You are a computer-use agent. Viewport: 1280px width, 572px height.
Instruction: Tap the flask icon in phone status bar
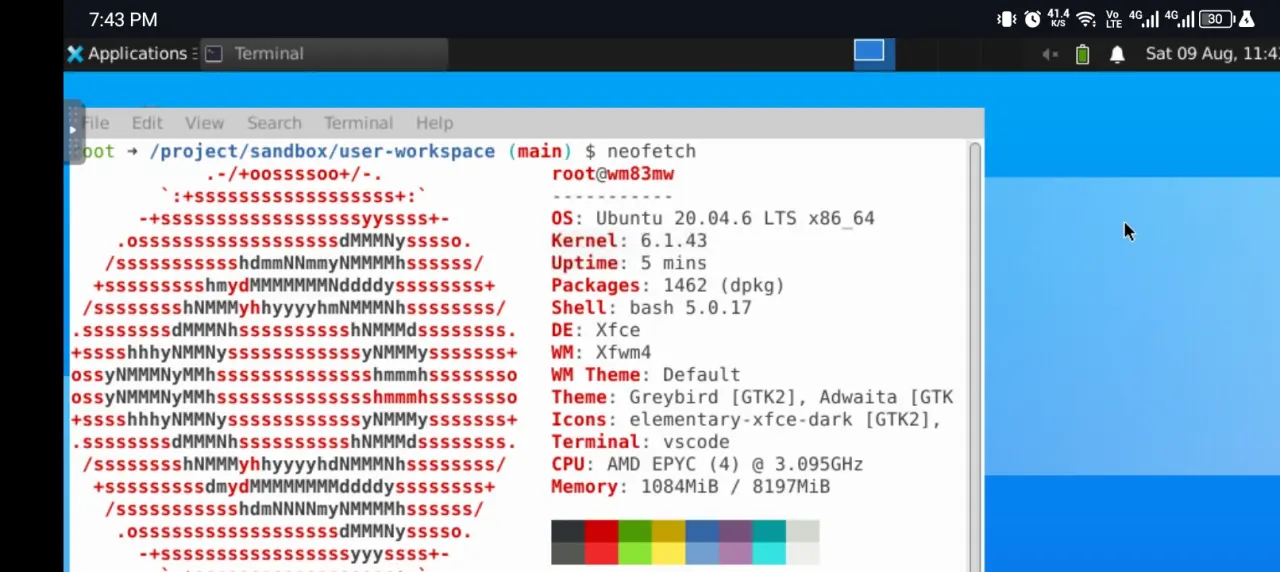point(1247,19)
